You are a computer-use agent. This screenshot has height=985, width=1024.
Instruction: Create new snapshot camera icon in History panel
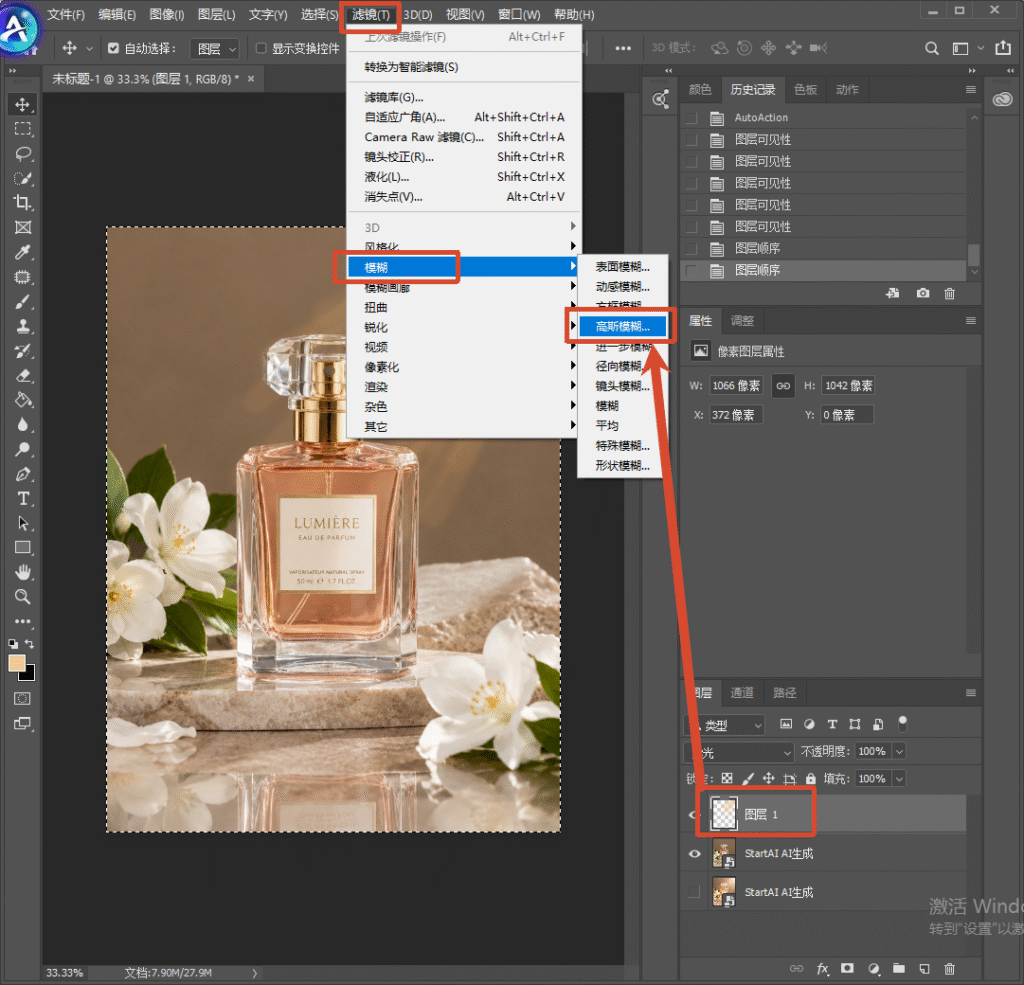[923, 293]
